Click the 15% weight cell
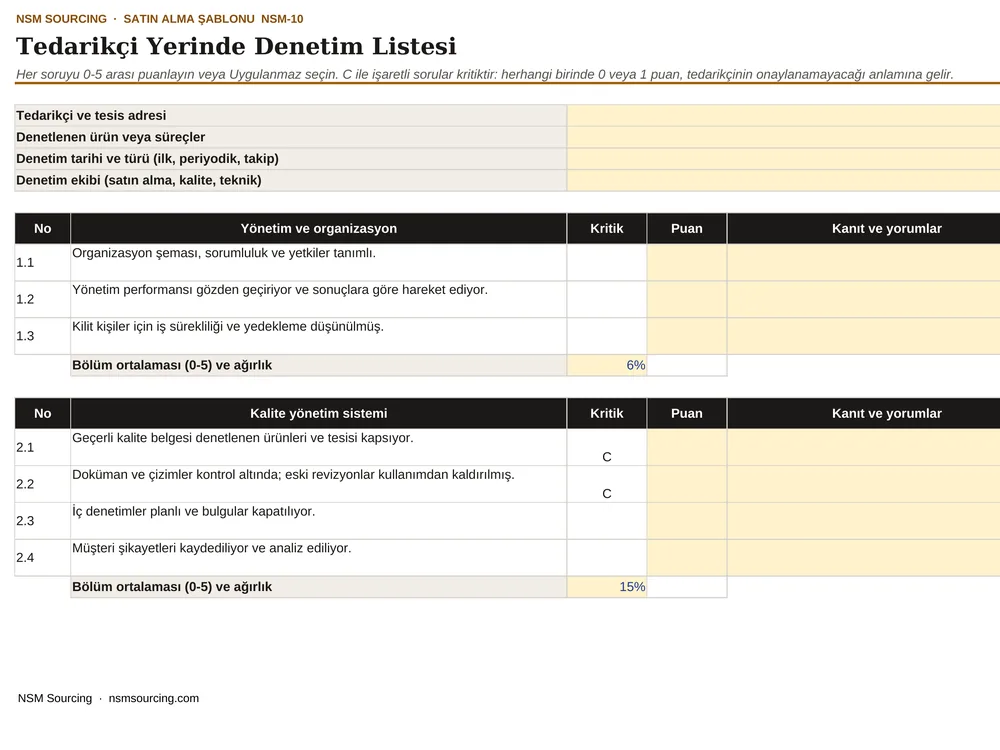This screenshot has height=750, width=1000. (607, 587)
